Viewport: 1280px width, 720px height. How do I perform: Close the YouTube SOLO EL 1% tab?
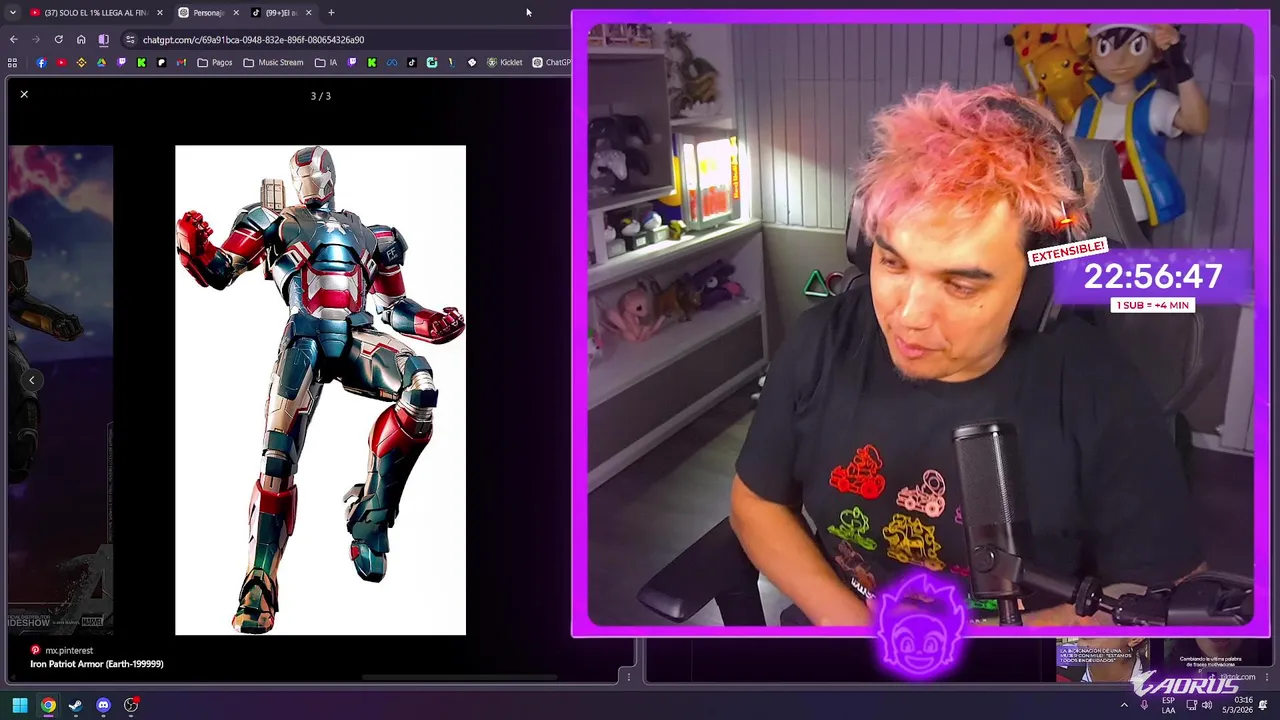tap(159, 12)
